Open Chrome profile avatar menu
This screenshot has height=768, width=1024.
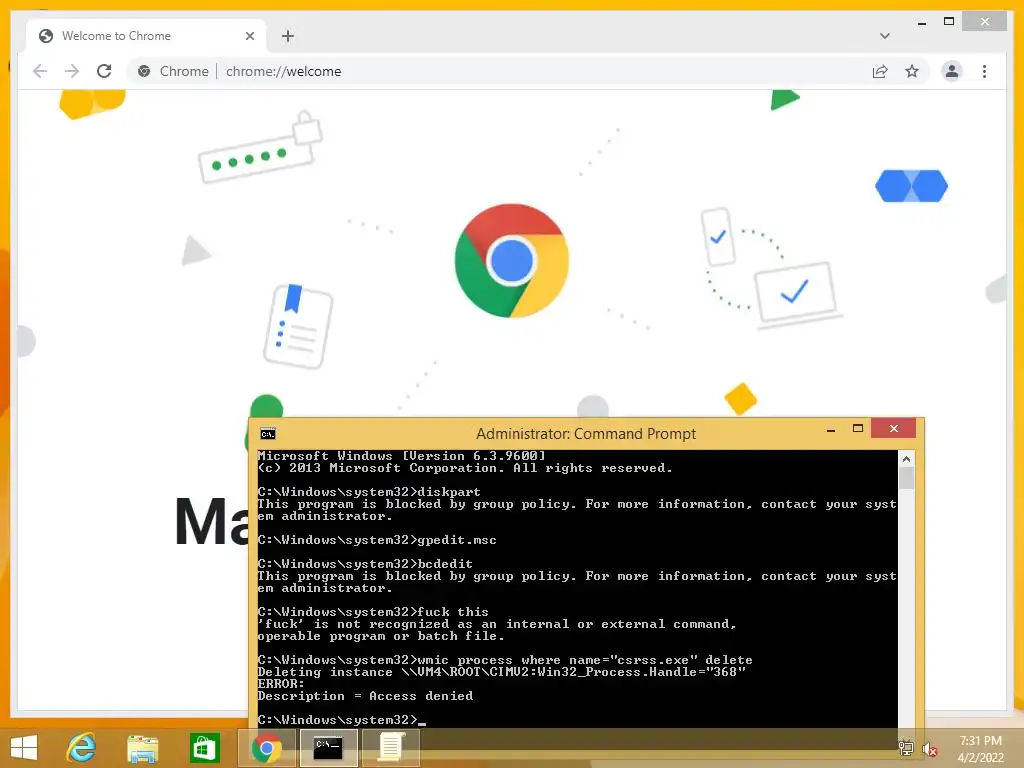(x=952, y=71)
